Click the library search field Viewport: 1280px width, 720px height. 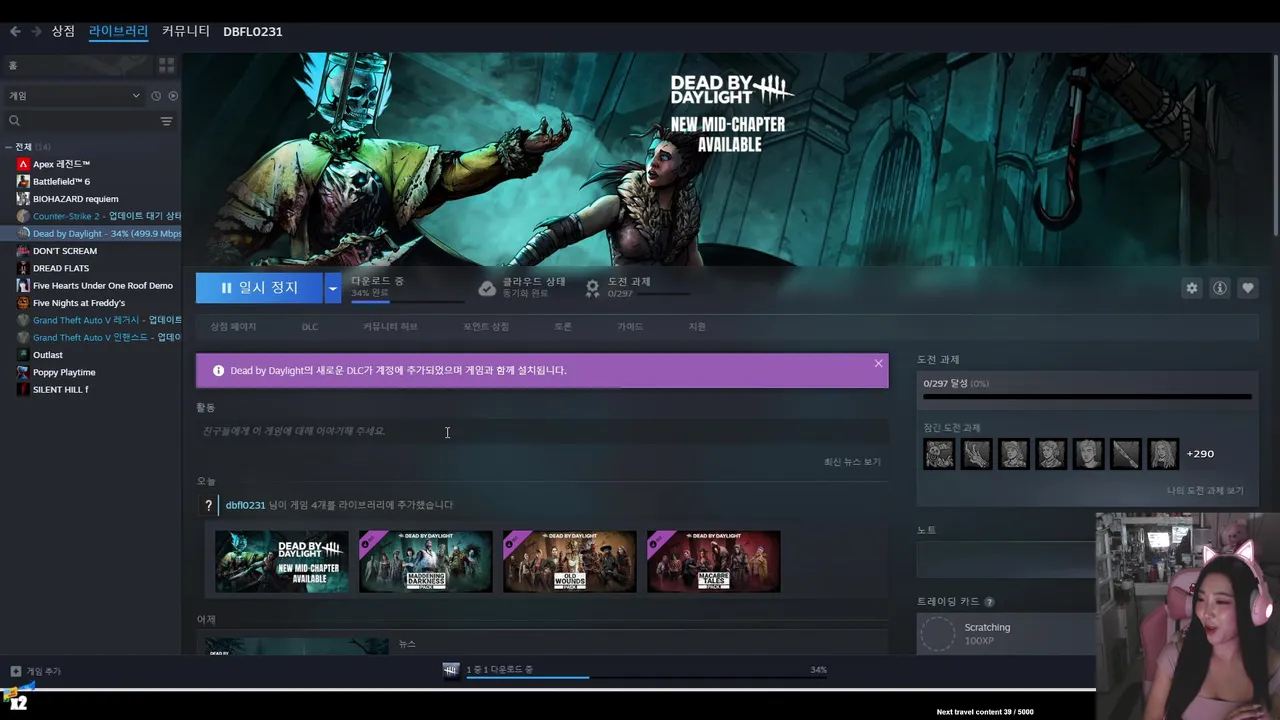(82, 121)
